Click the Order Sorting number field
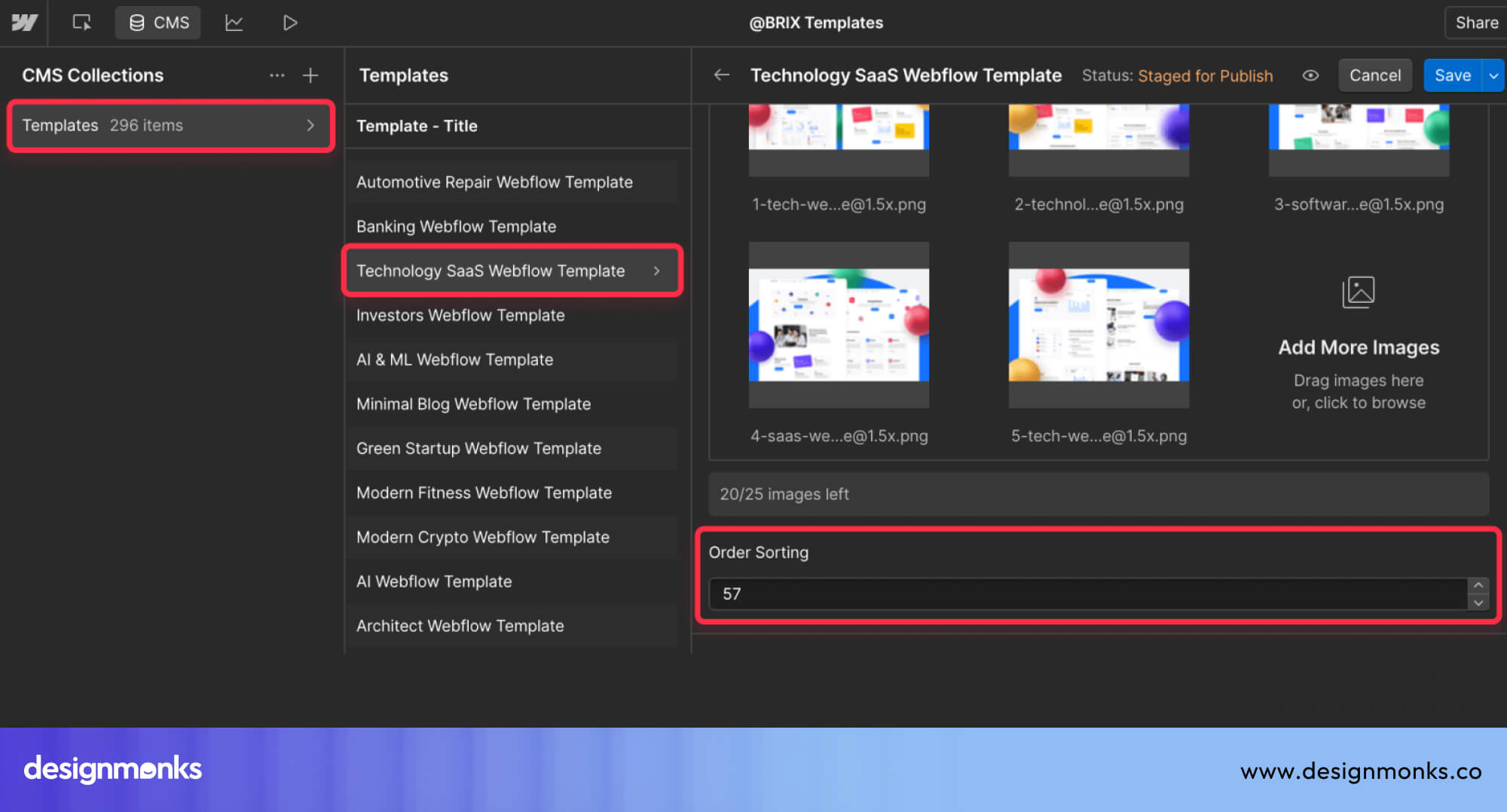The height and width of the screenshot is (812, 1507). [x=1088, y=594]
